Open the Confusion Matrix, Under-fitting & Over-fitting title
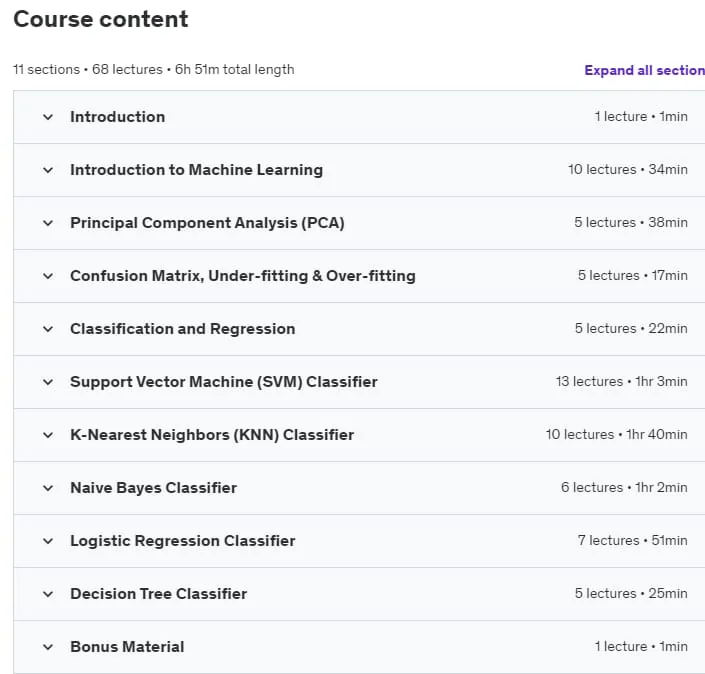 pos(243,276)
